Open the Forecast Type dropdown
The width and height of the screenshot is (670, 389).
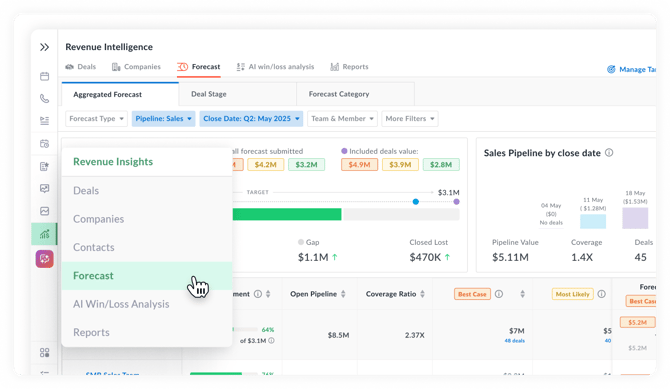(96, 118)
